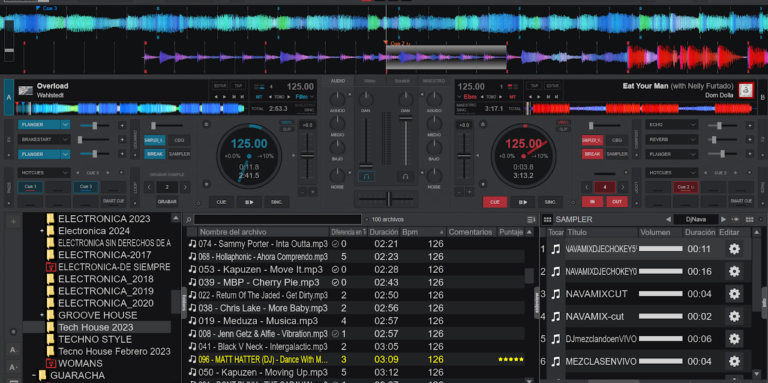Open browser options icon right of '100 archivos'
The width and height of the screenshot is (768, 383).
[530, 219]
